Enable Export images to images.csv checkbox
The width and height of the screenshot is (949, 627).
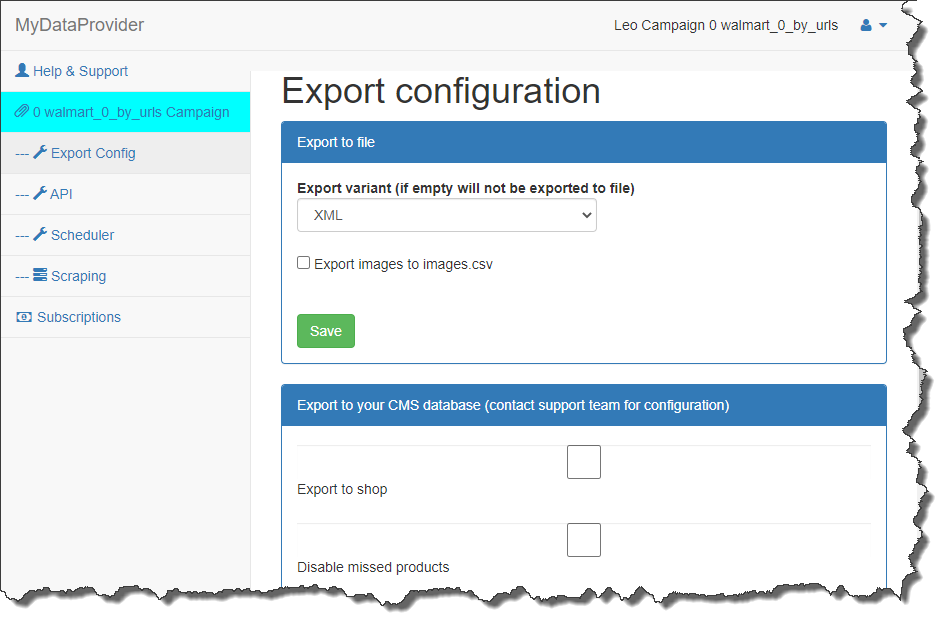click(304, 263)
